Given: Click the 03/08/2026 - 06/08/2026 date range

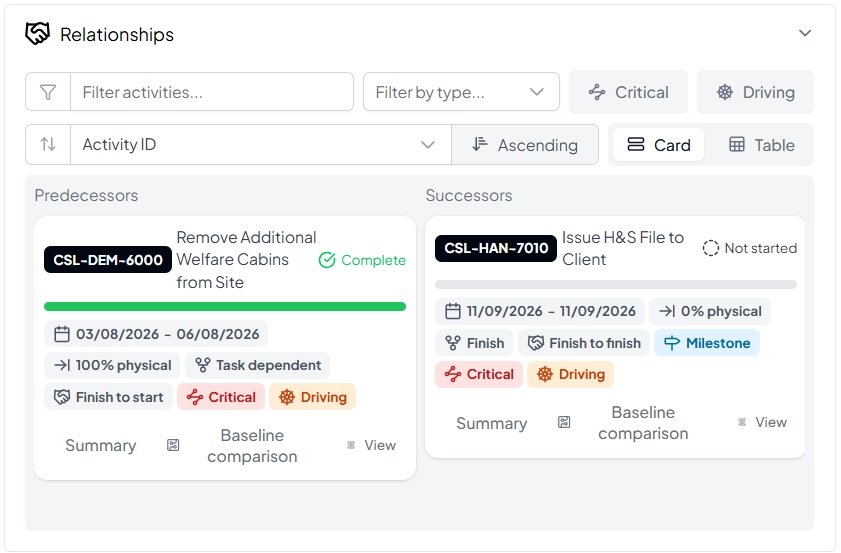Looking at the screenshot, I should (x=167, y=334).
